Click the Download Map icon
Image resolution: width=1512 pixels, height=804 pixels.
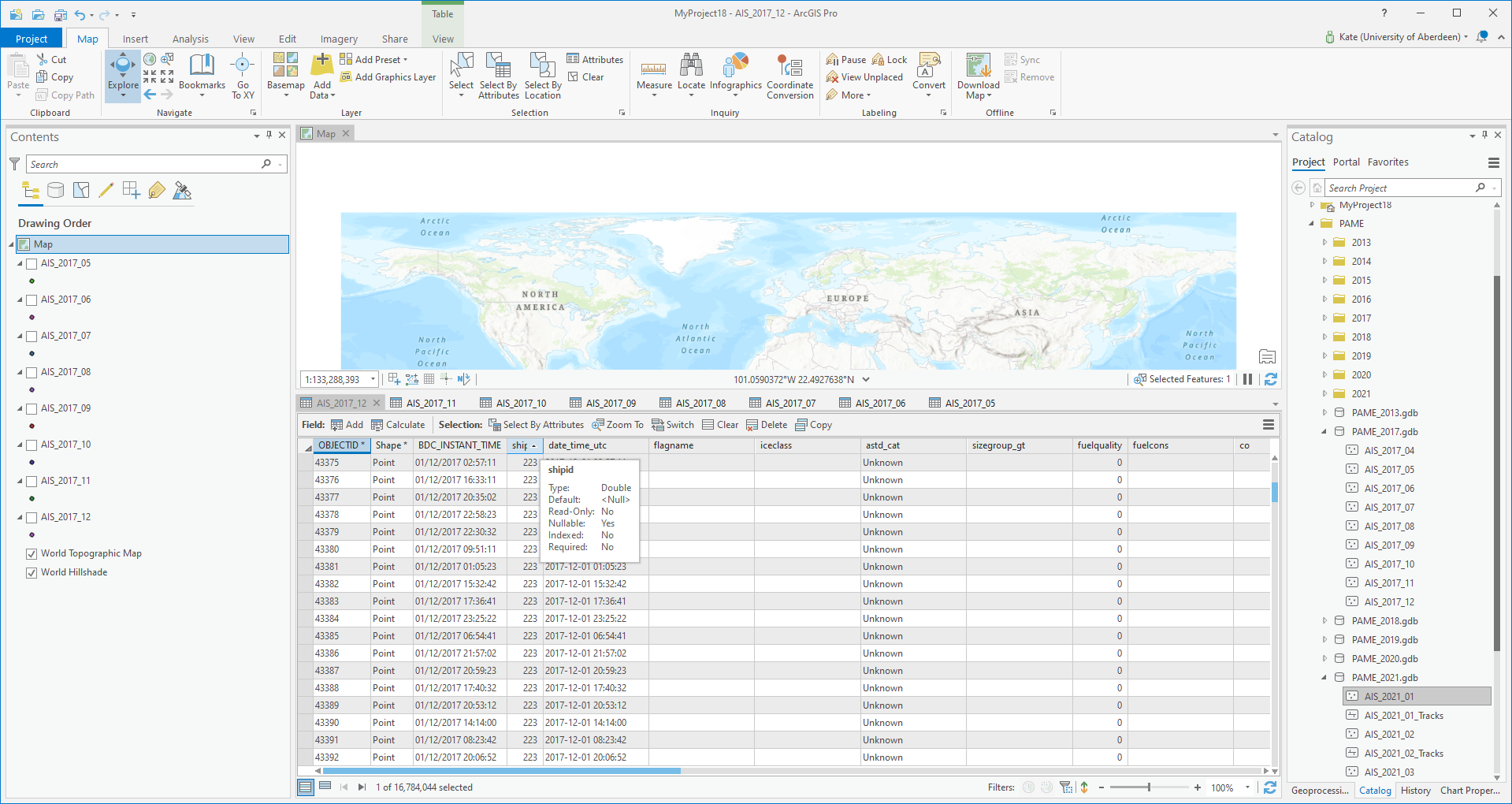tap(978, 69)
